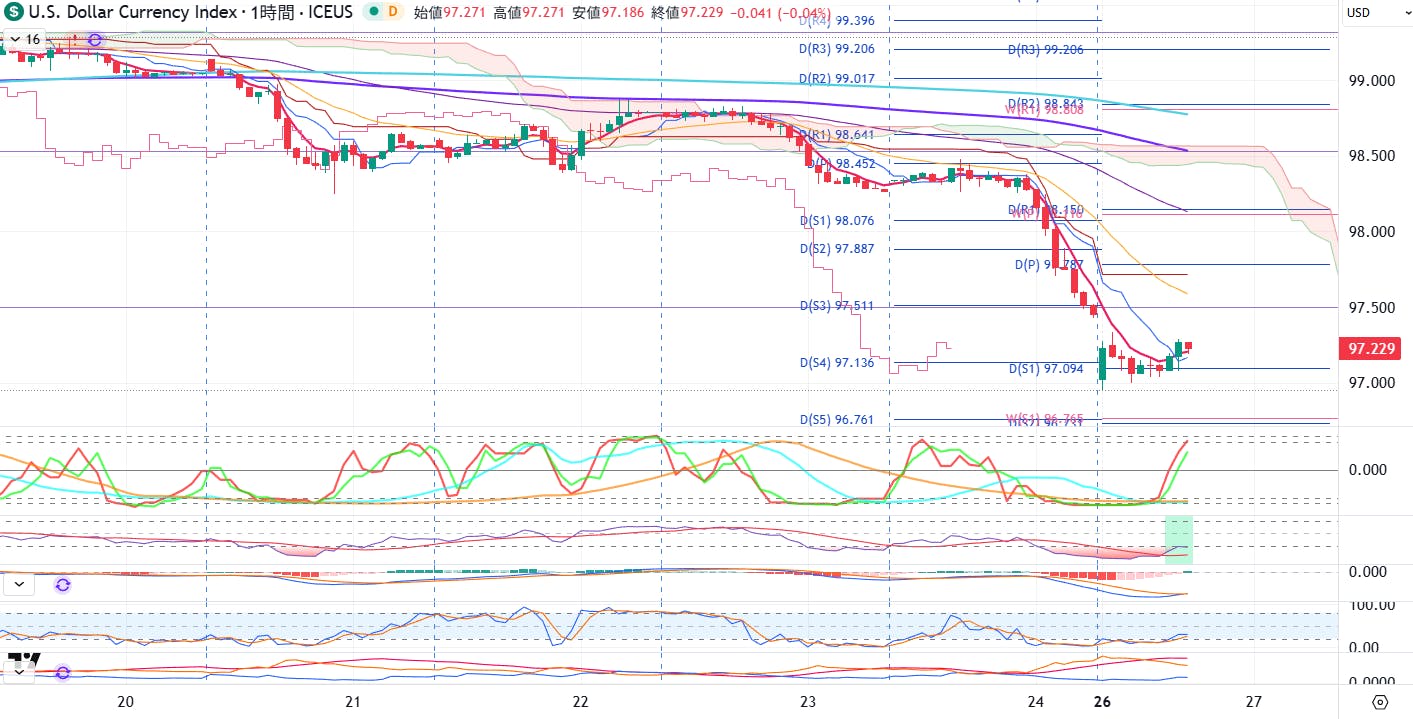The height and width of the screenshot is (719, 1413).
Task: Click the green highlighted box in the indicator pane
Action: (1179, 540)
